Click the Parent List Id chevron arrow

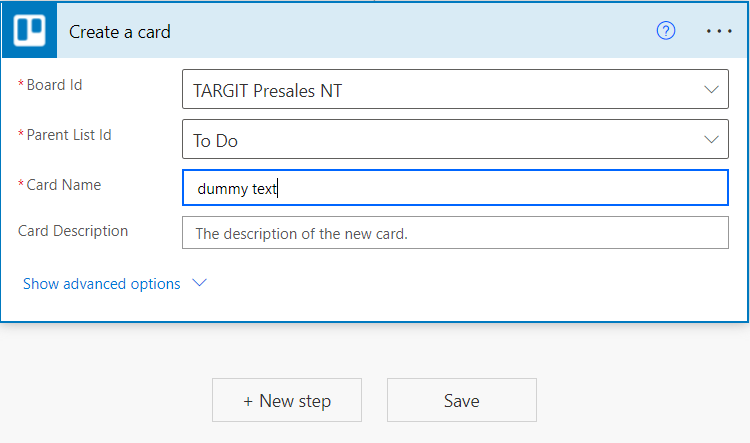[x=711, y=139]
